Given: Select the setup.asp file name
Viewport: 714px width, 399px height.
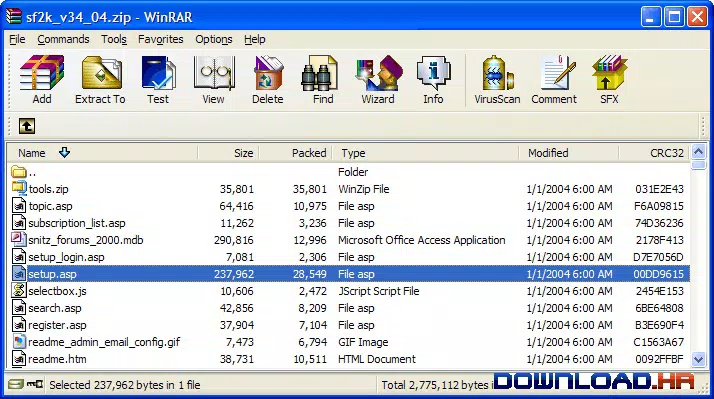Looking at the screenshot, I should click(52, 274).
